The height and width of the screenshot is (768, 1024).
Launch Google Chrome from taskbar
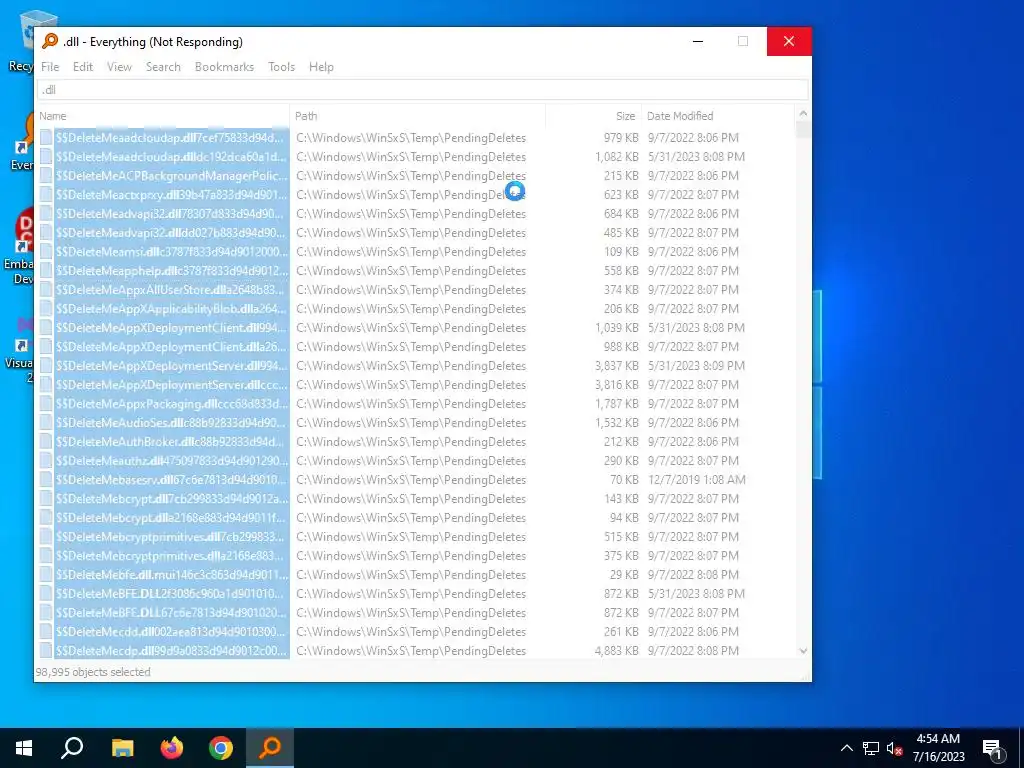point(221,748)
